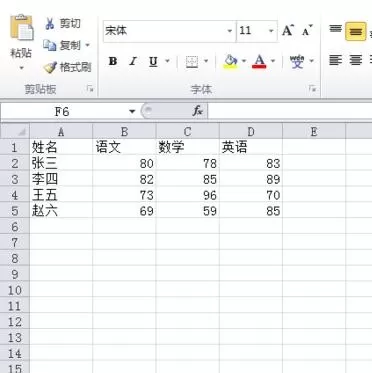Select column A header

[61, 132]
